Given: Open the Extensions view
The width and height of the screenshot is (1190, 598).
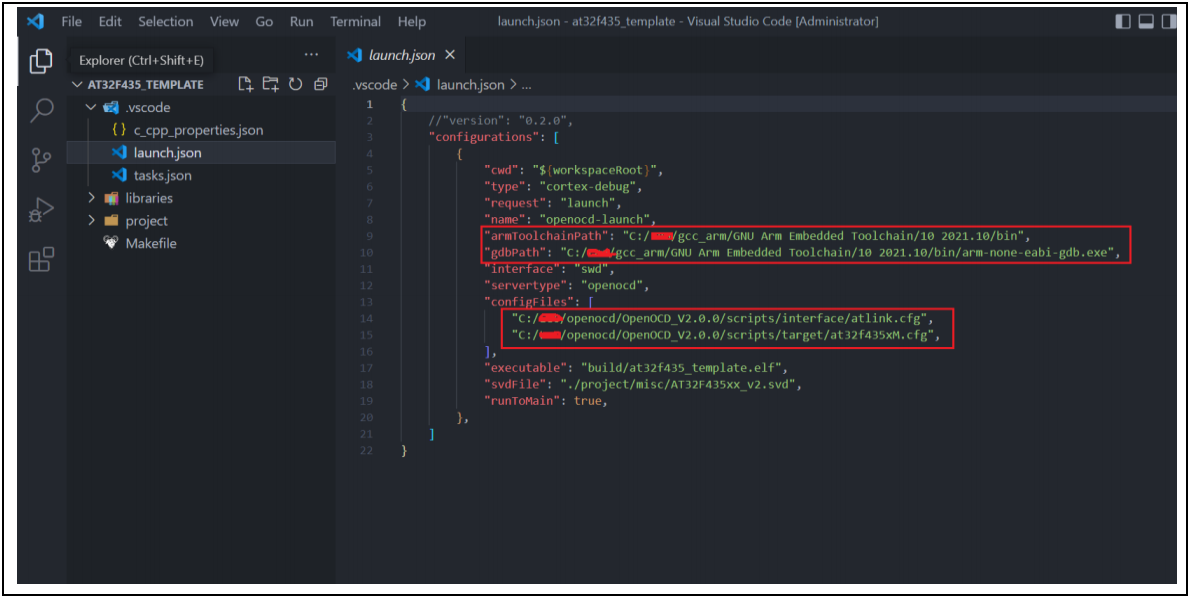Looking at the screenshot, I should tap(41, 260).
